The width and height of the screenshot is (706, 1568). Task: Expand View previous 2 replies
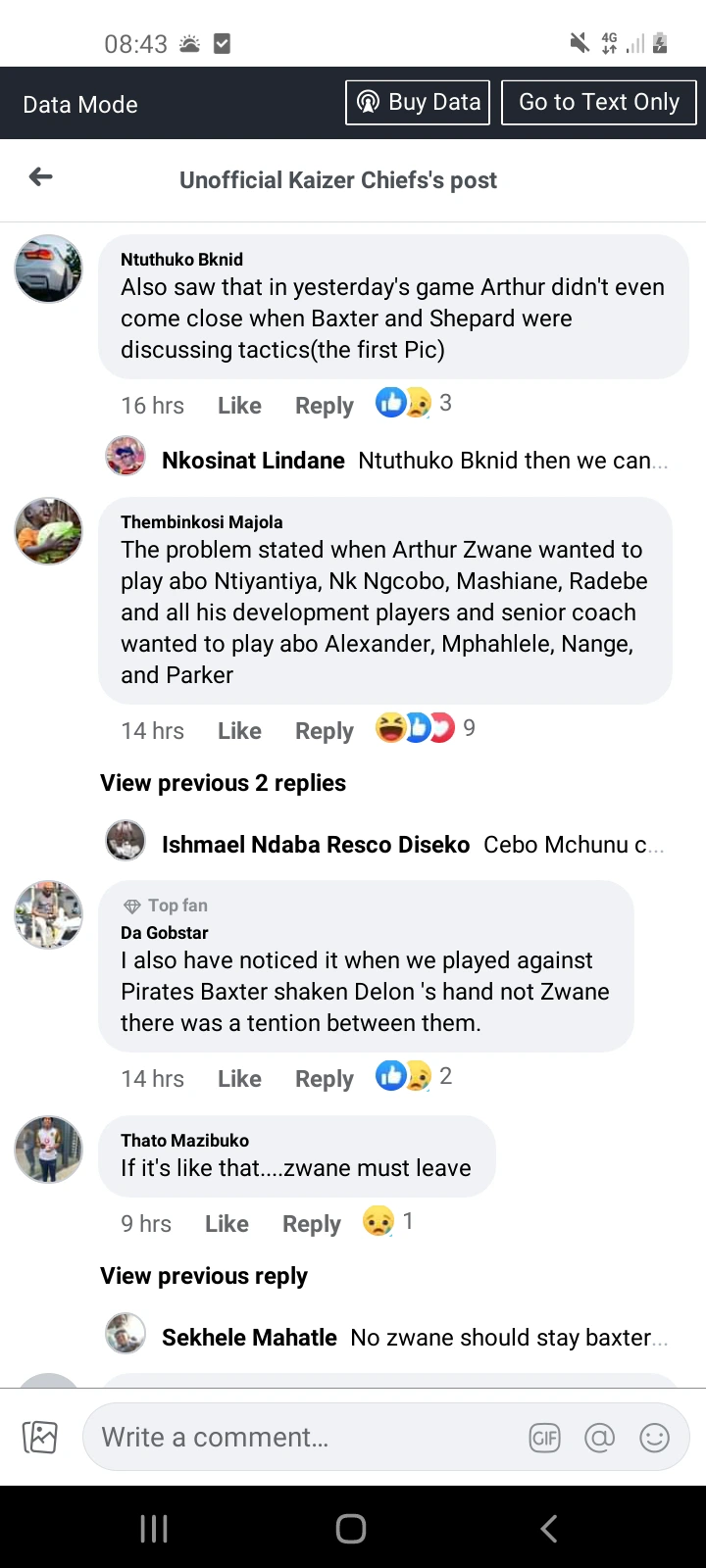coord(223,782)
